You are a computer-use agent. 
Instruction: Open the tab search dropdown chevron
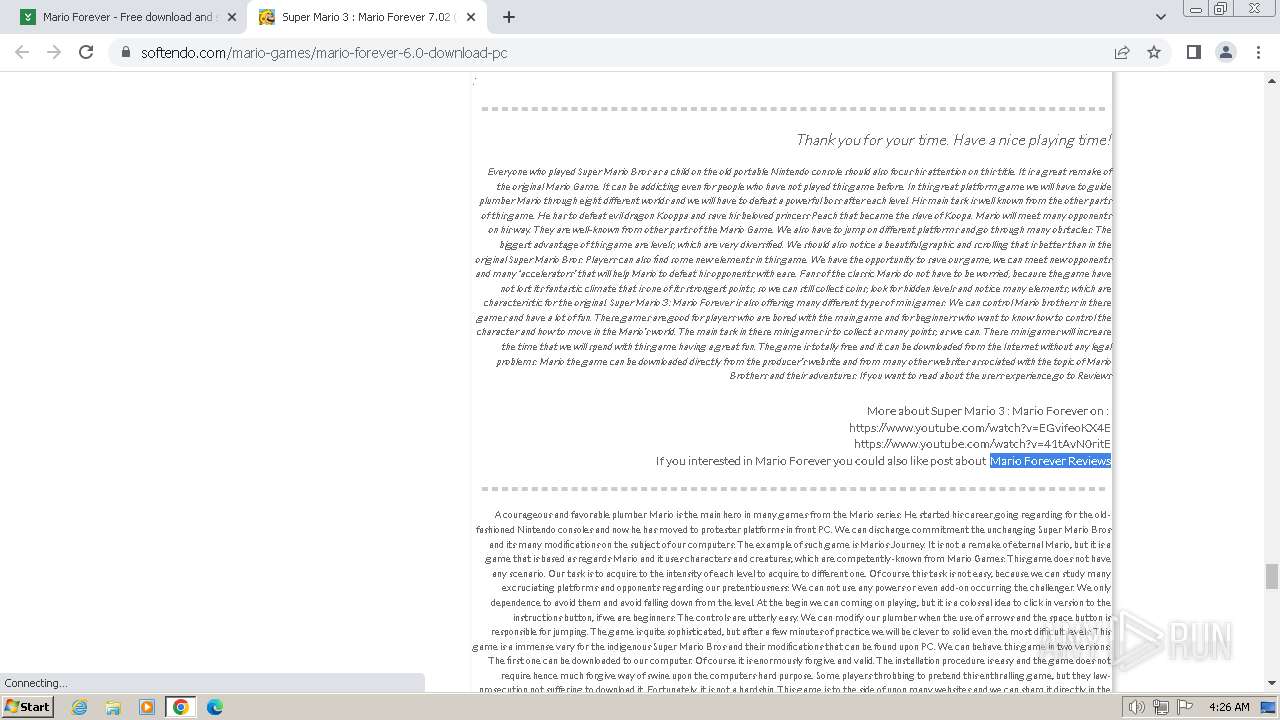[1160, 17]
